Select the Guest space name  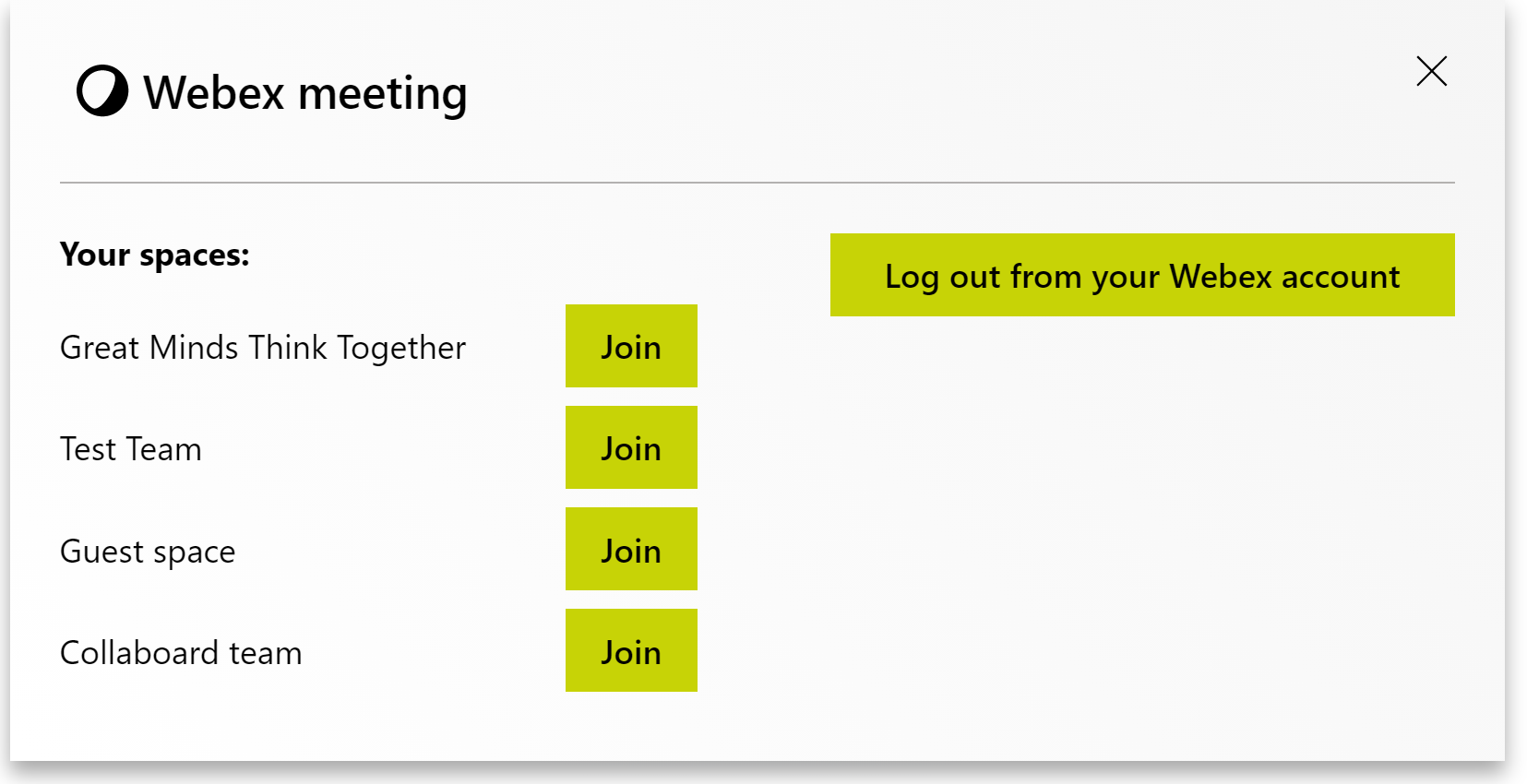(x=148, y=552)
